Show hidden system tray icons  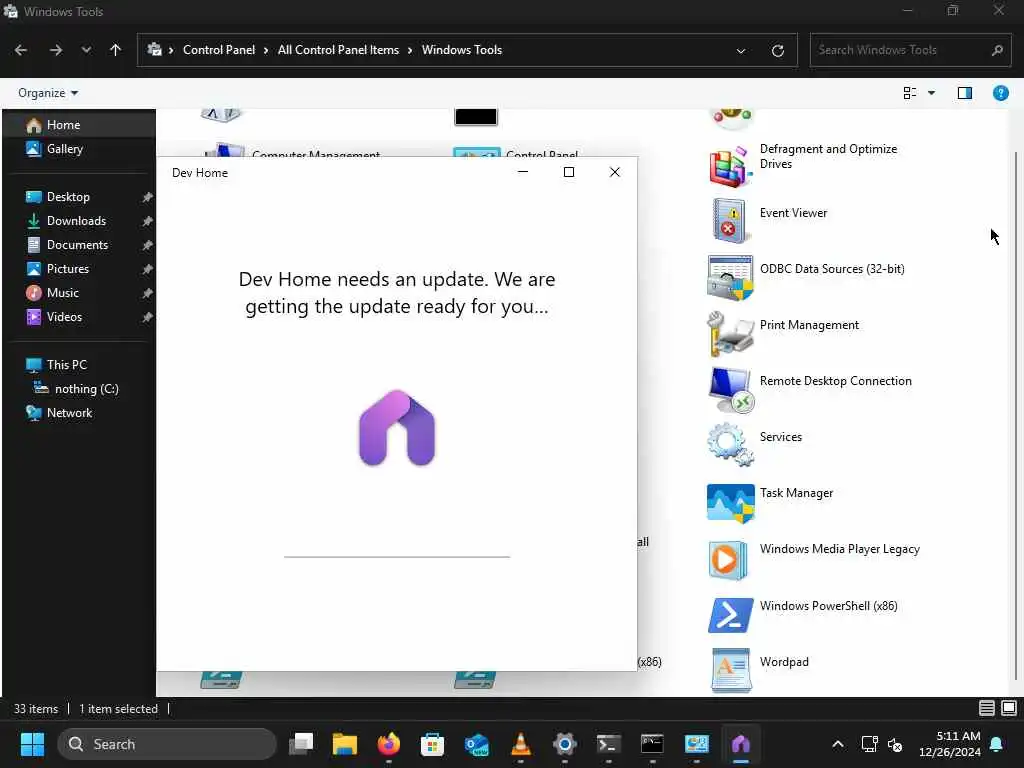coord(837,744)
